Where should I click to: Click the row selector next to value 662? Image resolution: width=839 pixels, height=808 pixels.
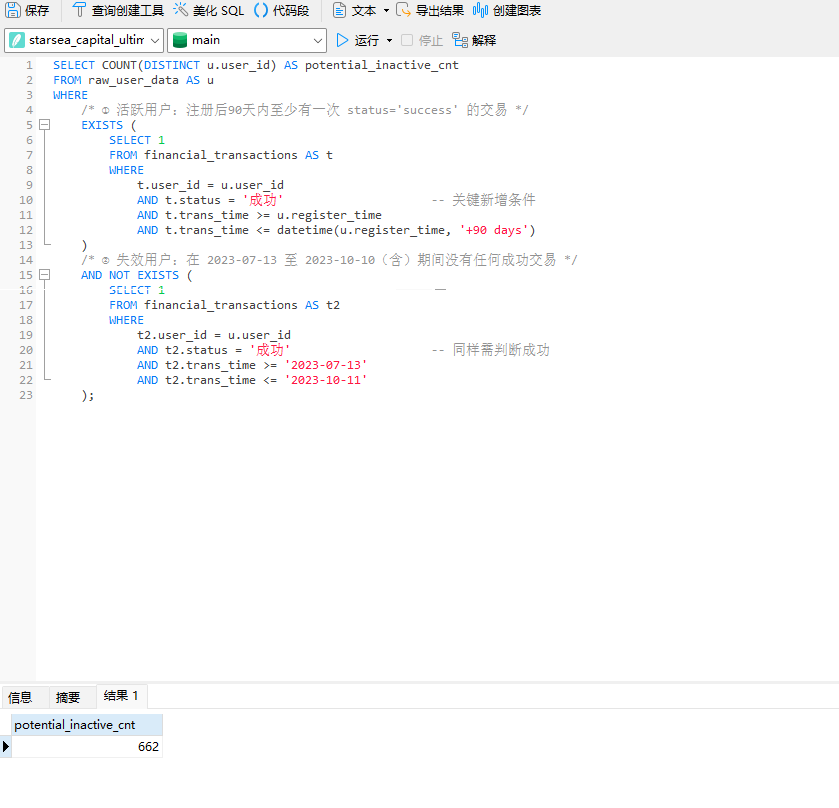point(5,746)
